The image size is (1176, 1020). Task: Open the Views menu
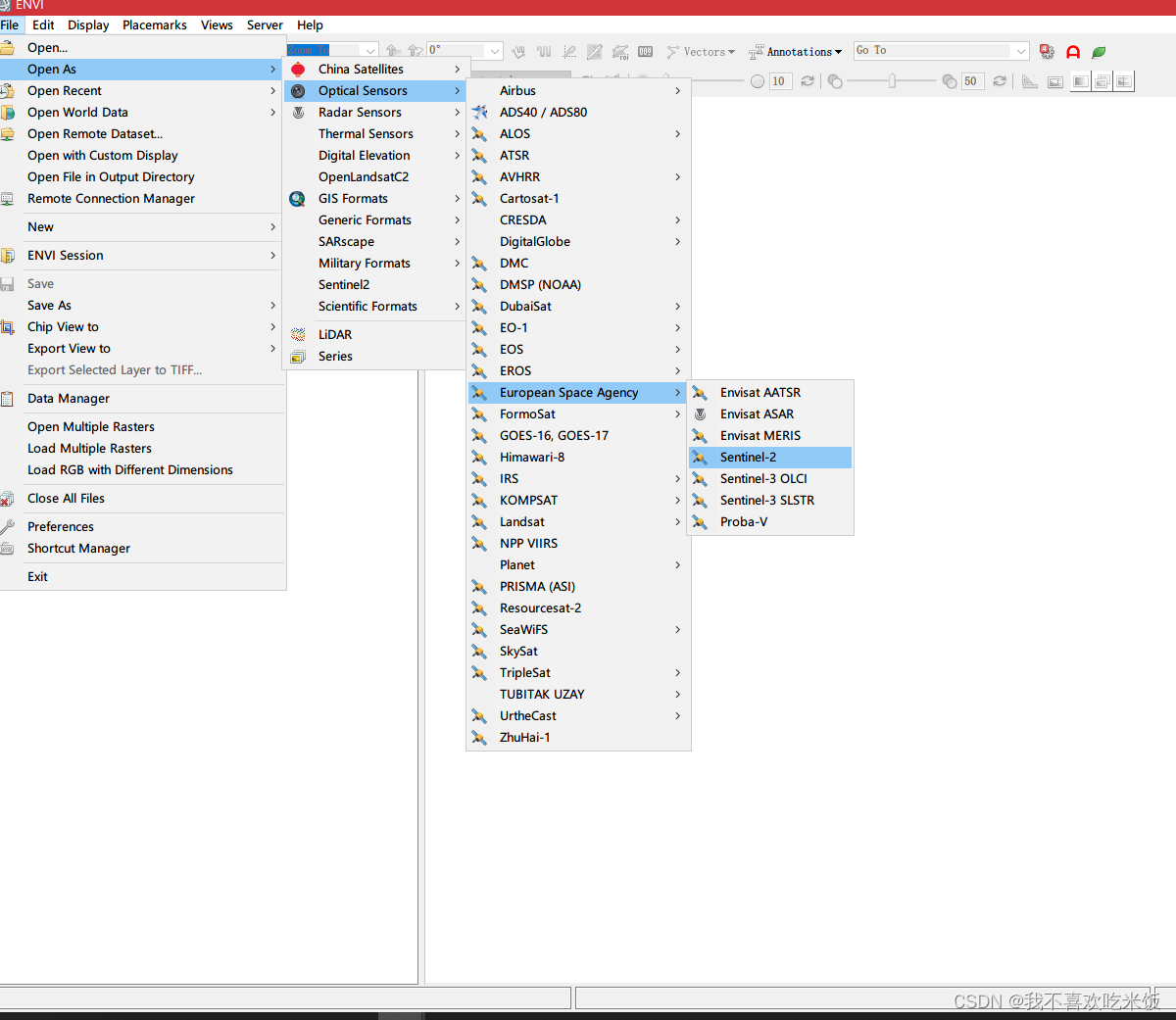(x=217, y=24)
